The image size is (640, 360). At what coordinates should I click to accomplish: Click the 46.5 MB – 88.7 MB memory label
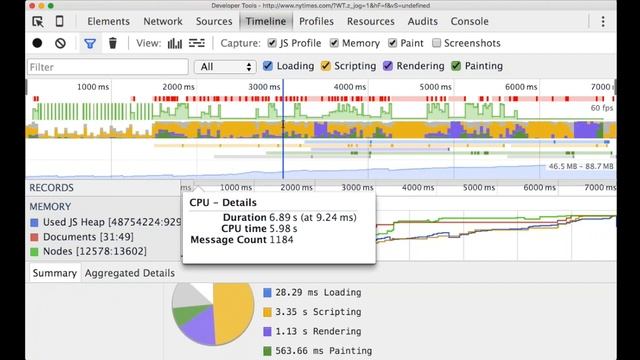pyautogui.click(x=581, y=166)
